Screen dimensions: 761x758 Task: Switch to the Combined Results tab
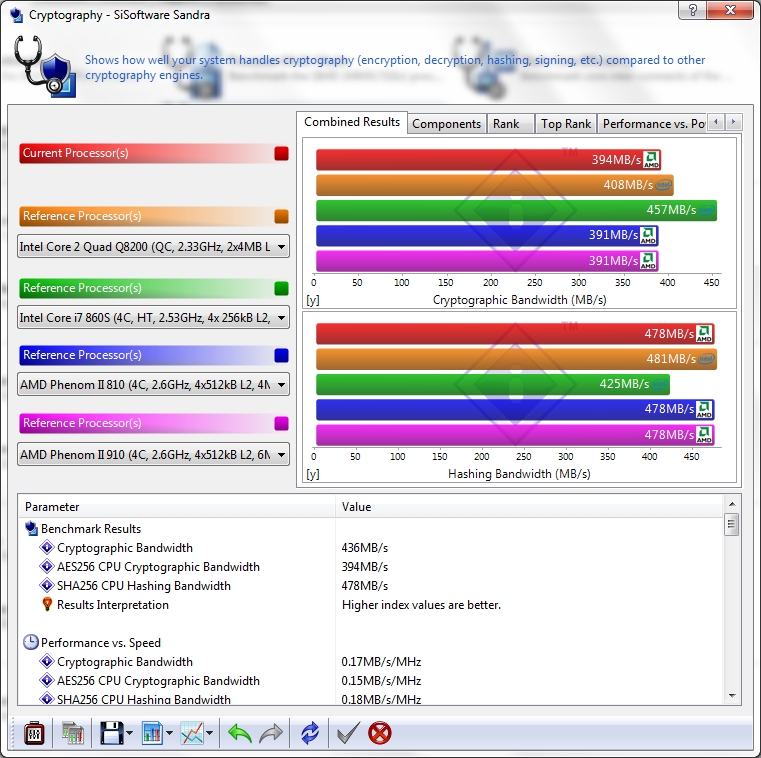click(352, 122)
